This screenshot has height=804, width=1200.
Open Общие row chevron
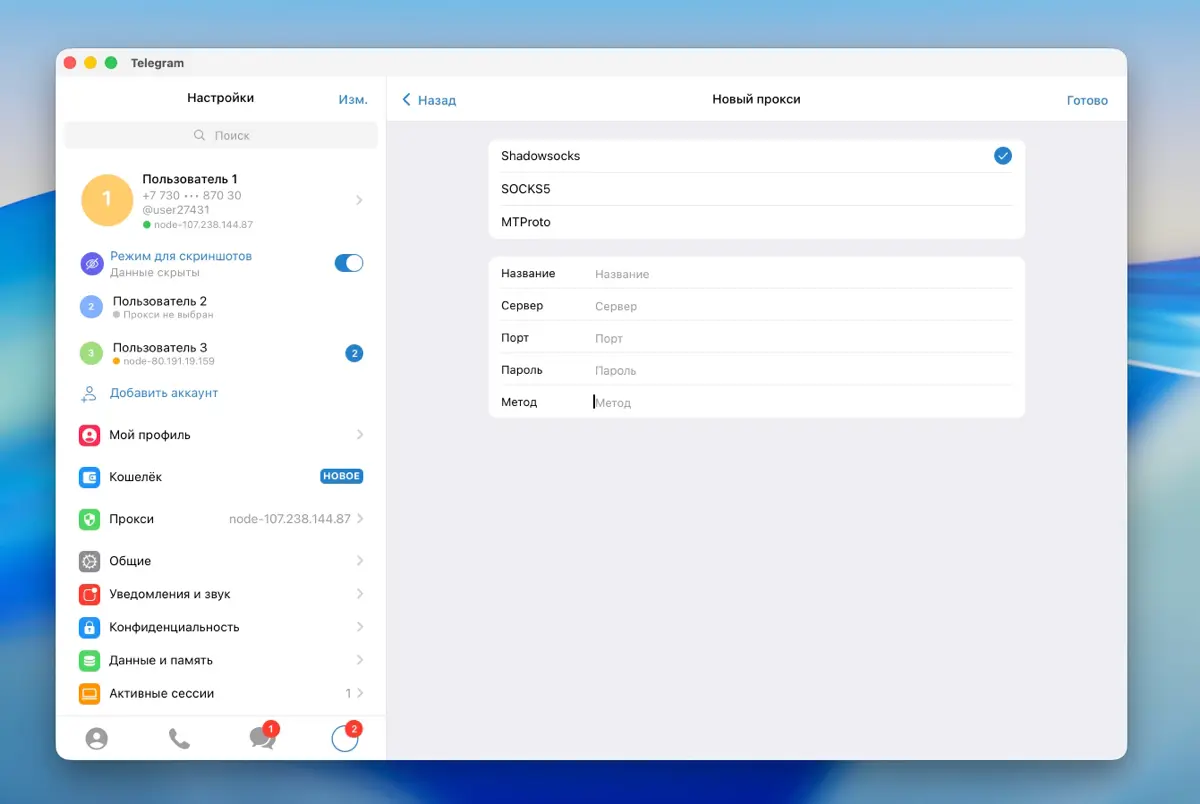[360, 561]
